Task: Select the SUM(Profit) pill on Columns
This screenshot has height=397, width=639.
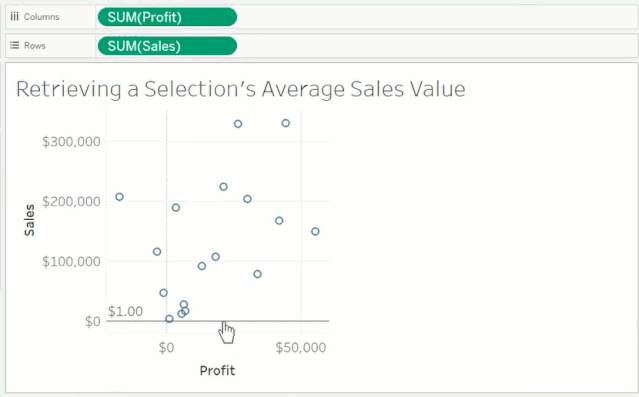Action: [x=167, y=17]
